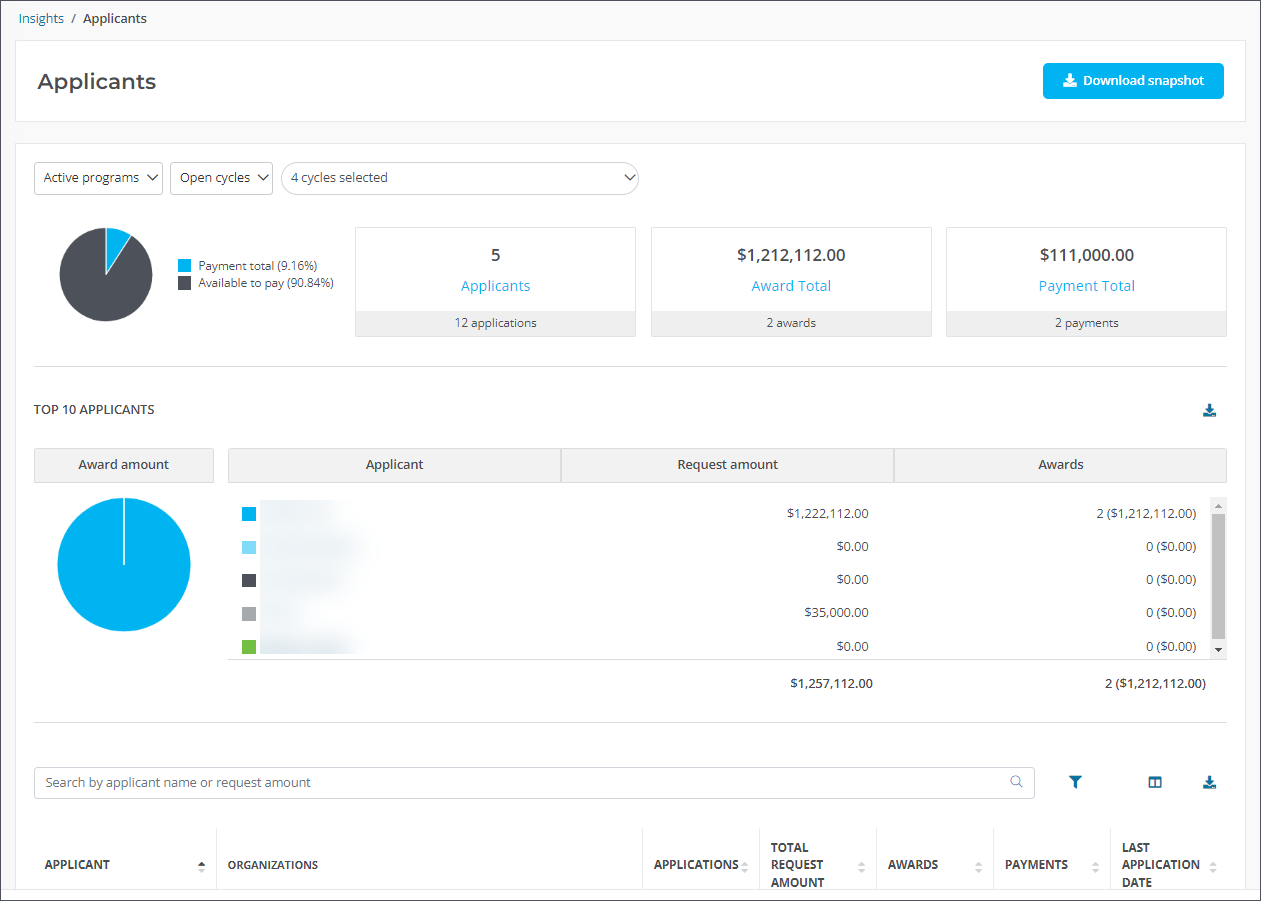The height and width of the screenshot is (901, 1261).
Task: Sort by Applicant column arrow
Action: click(201, 866)
